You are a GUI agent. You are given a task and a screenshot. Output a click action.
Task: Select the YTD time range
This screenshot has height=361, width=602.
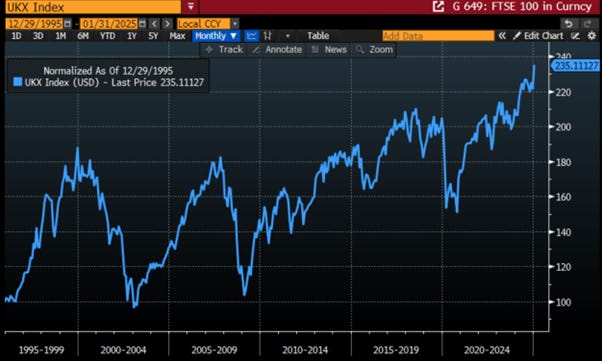coord(107,36)
